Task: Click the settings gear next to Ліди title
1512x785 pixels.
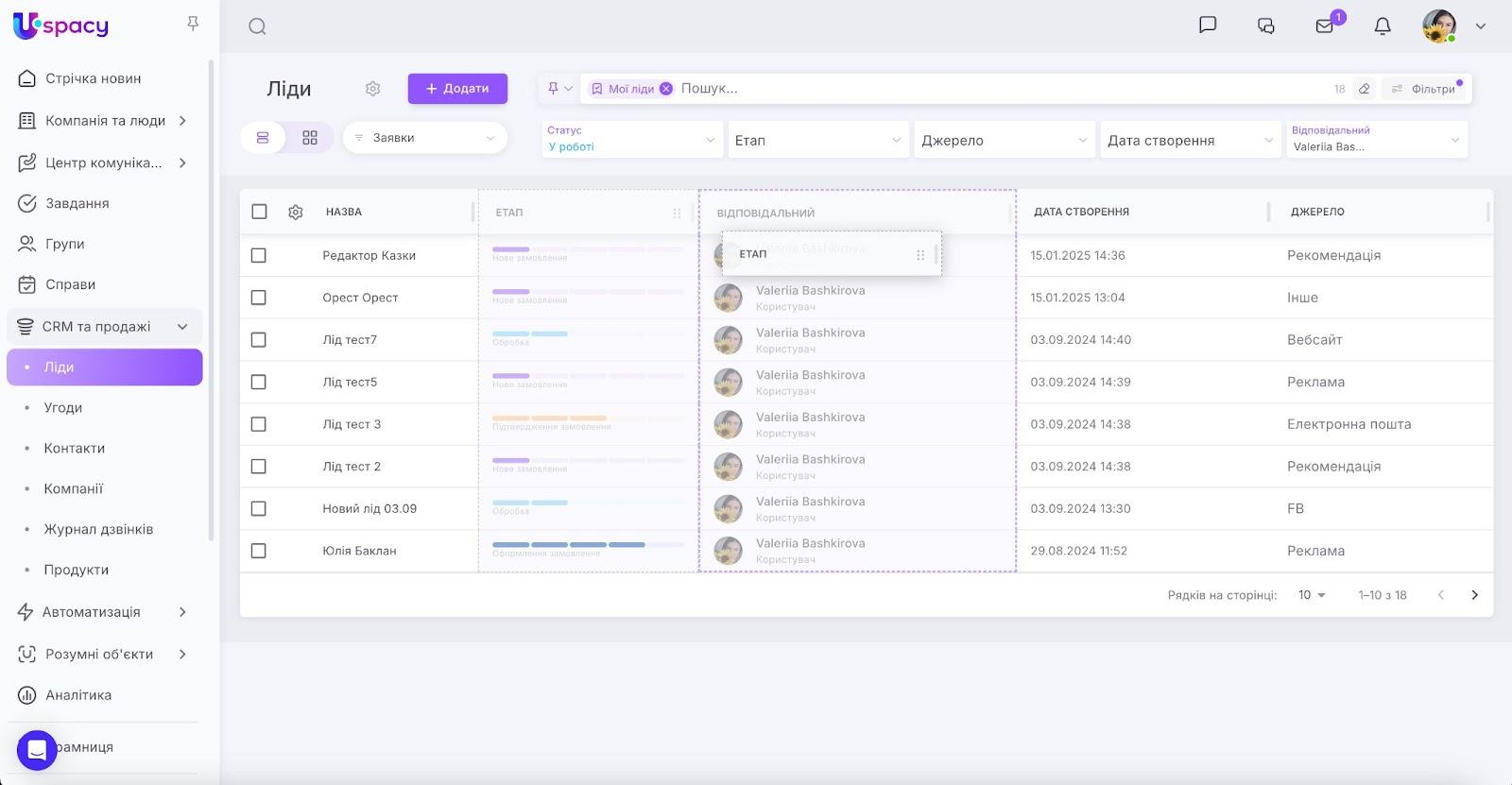Action: point(372,89)
